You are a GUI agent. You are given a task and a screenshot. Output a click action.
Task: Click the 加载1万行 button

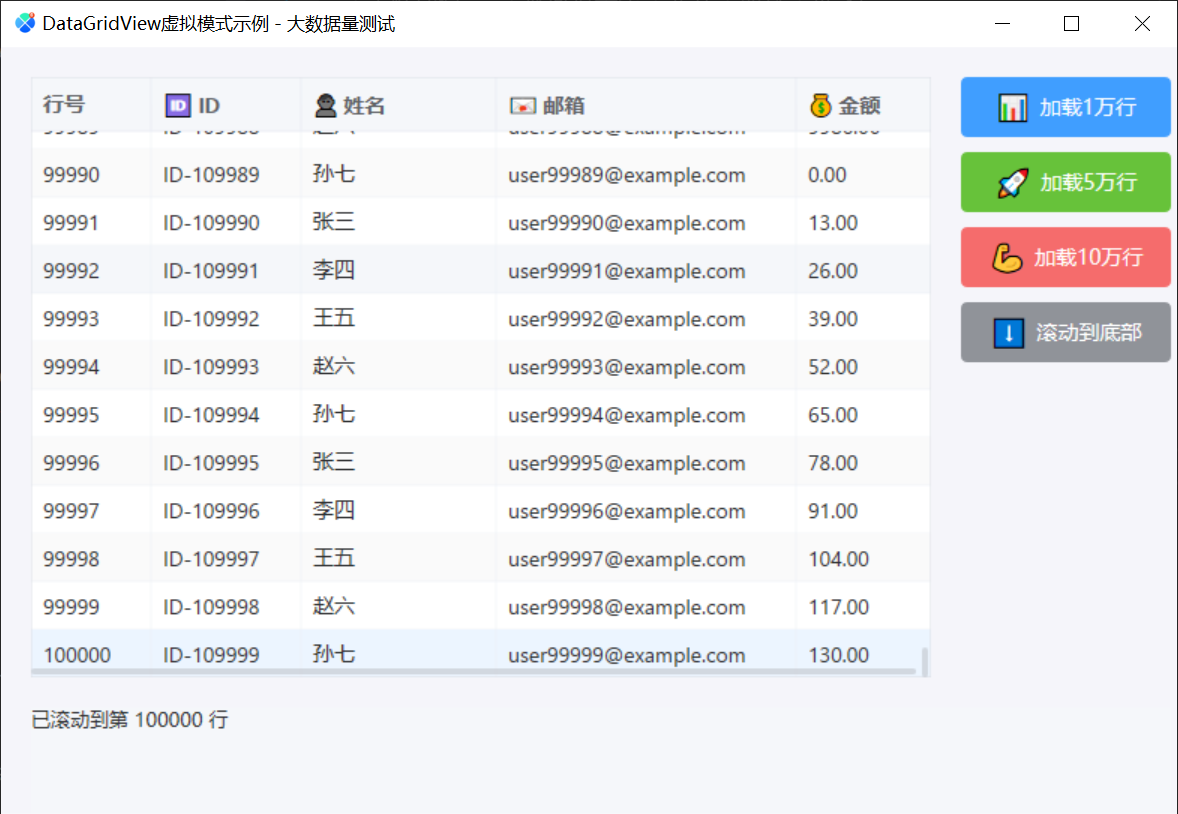pyautogui.click(x=1065, y=107)
